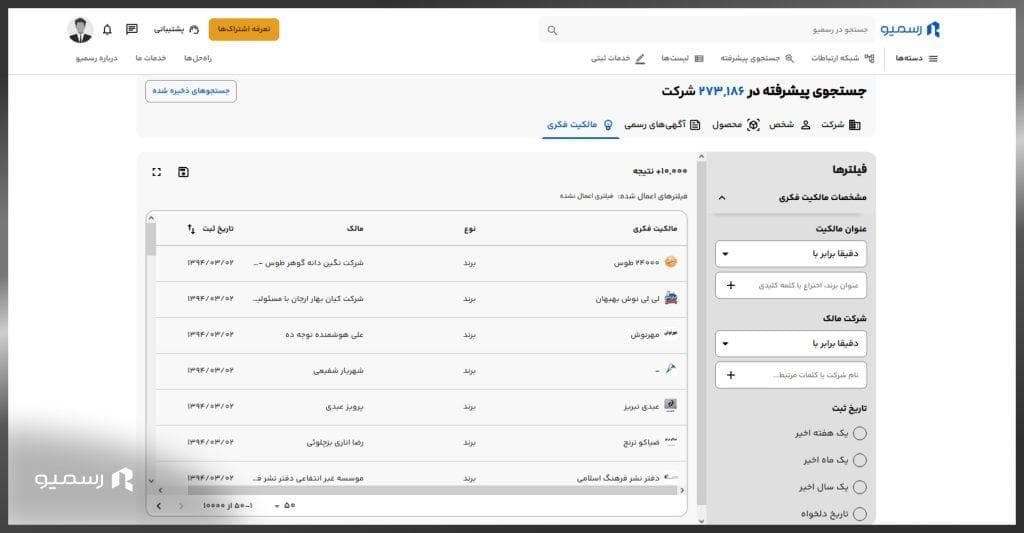Switch to the شرکت tab

coord(840,125)
